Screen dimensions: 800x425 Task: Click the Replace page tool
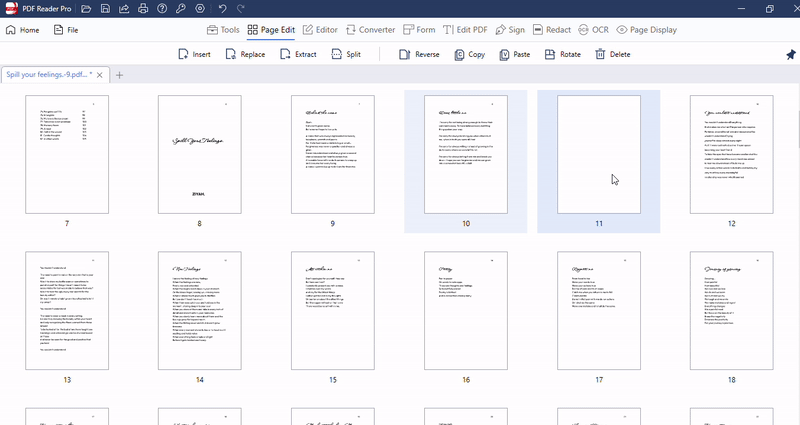click(x=245, y=54)
